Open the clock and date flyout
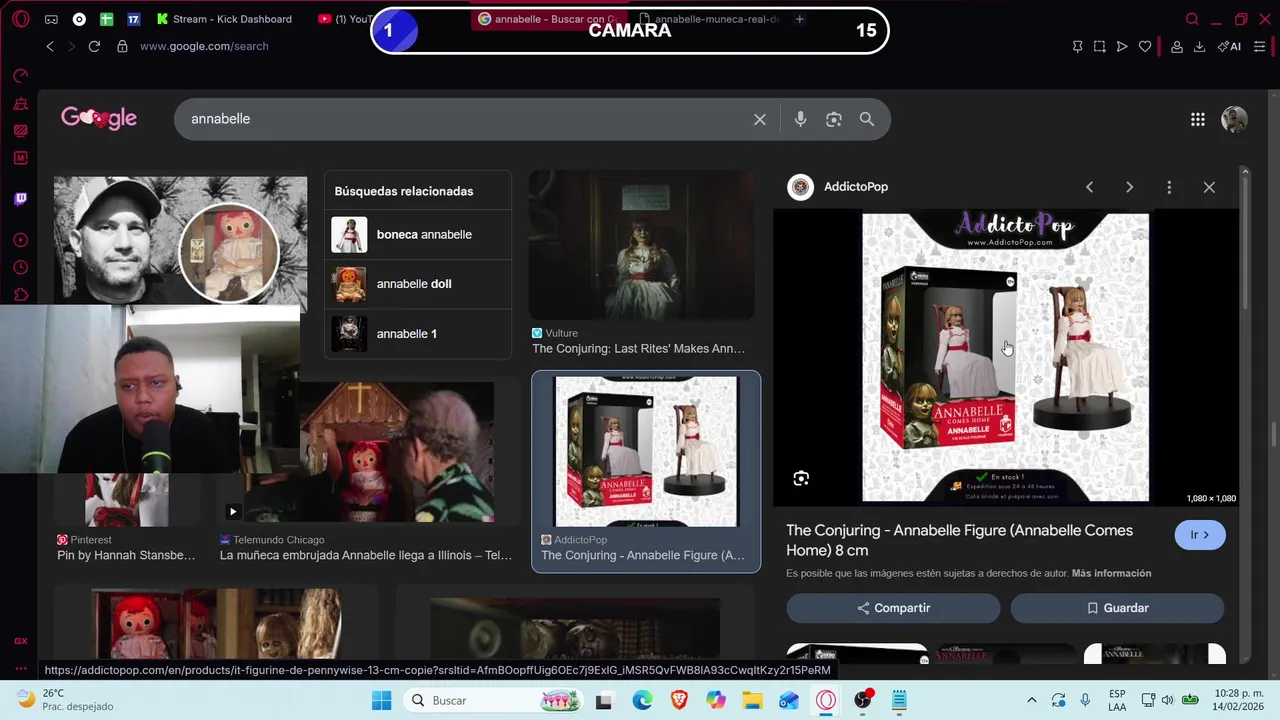The image size is (1280, 720). point(1237,700)
